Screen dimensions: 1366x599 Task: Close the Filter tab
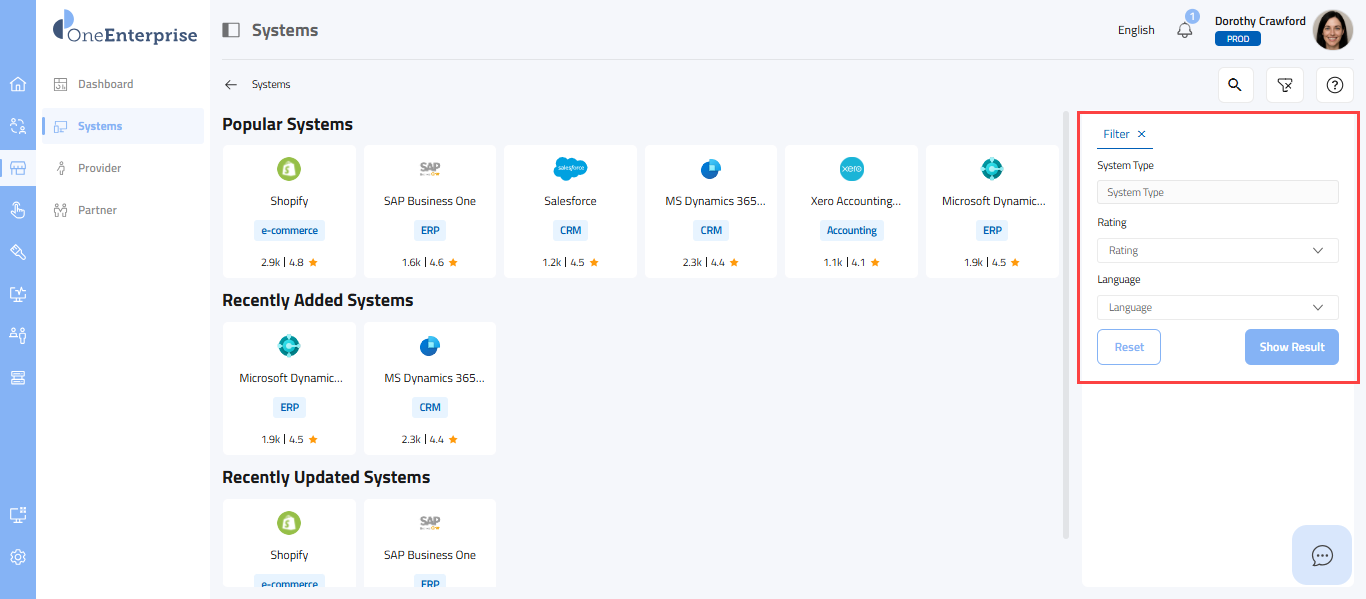pos(1142,134)
